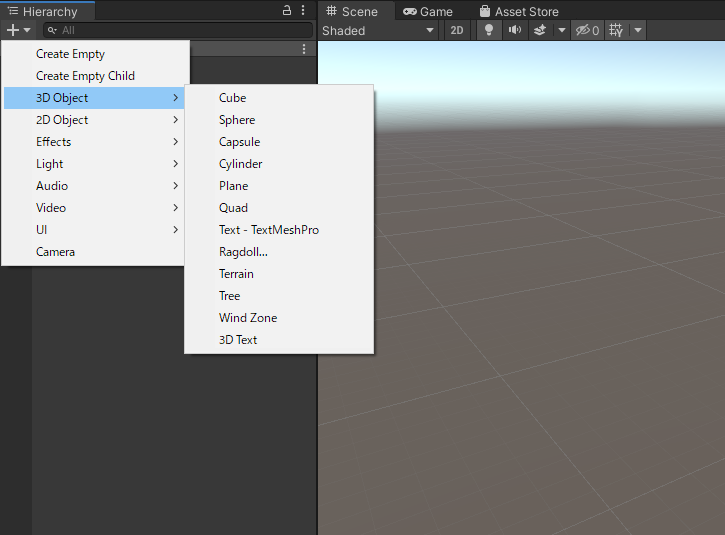Screen dimensions: 725x535
Task: Create a Plane object
Action: pos(279,186)
